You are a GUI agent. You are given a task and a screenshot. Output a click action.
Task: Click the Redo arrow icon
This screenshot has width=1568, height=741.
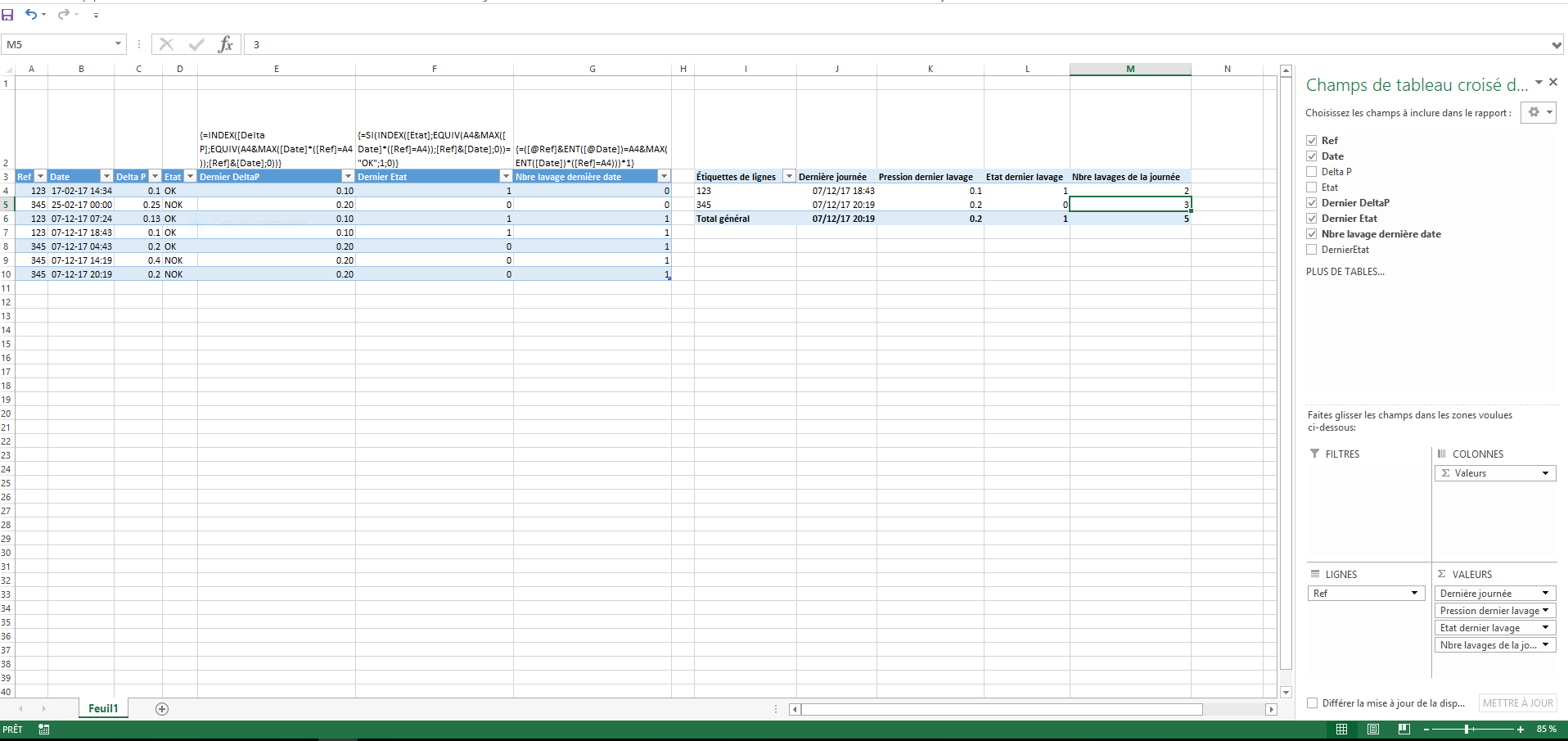pyautogui.click(x=64, y=14)
